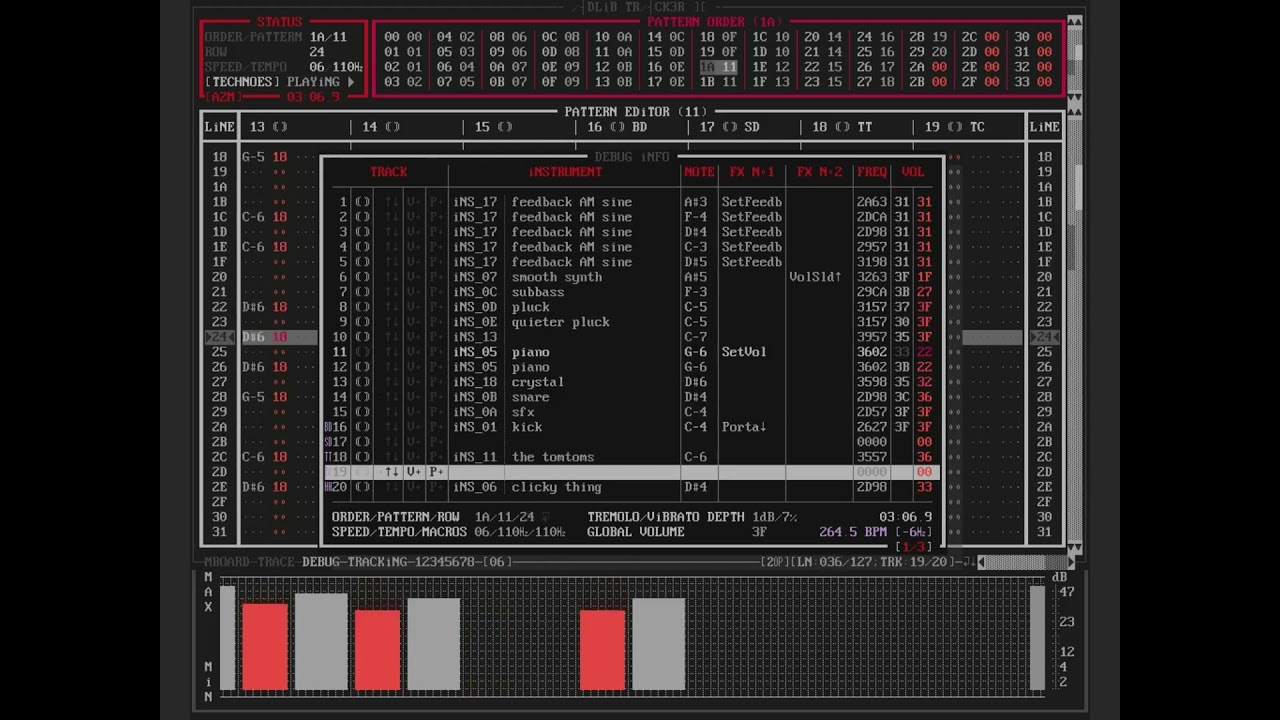Click the FX N°1 column header

[752, 172]
